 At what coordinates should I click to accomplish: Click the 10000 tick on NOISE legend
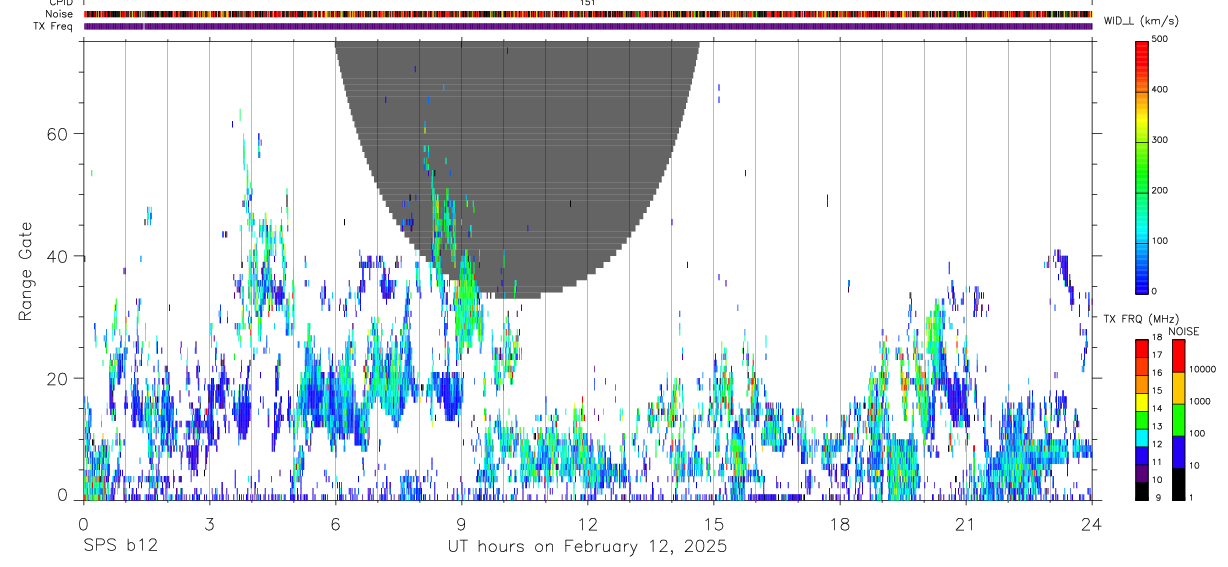(x=1203, y=369)
